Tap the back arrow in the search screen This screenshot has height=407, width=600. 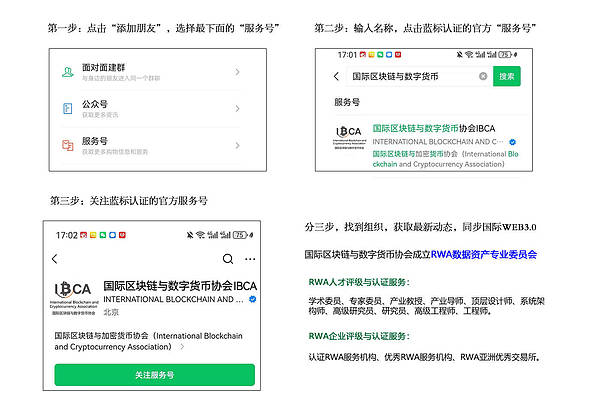pyautogui.click(x=334, y=76)
